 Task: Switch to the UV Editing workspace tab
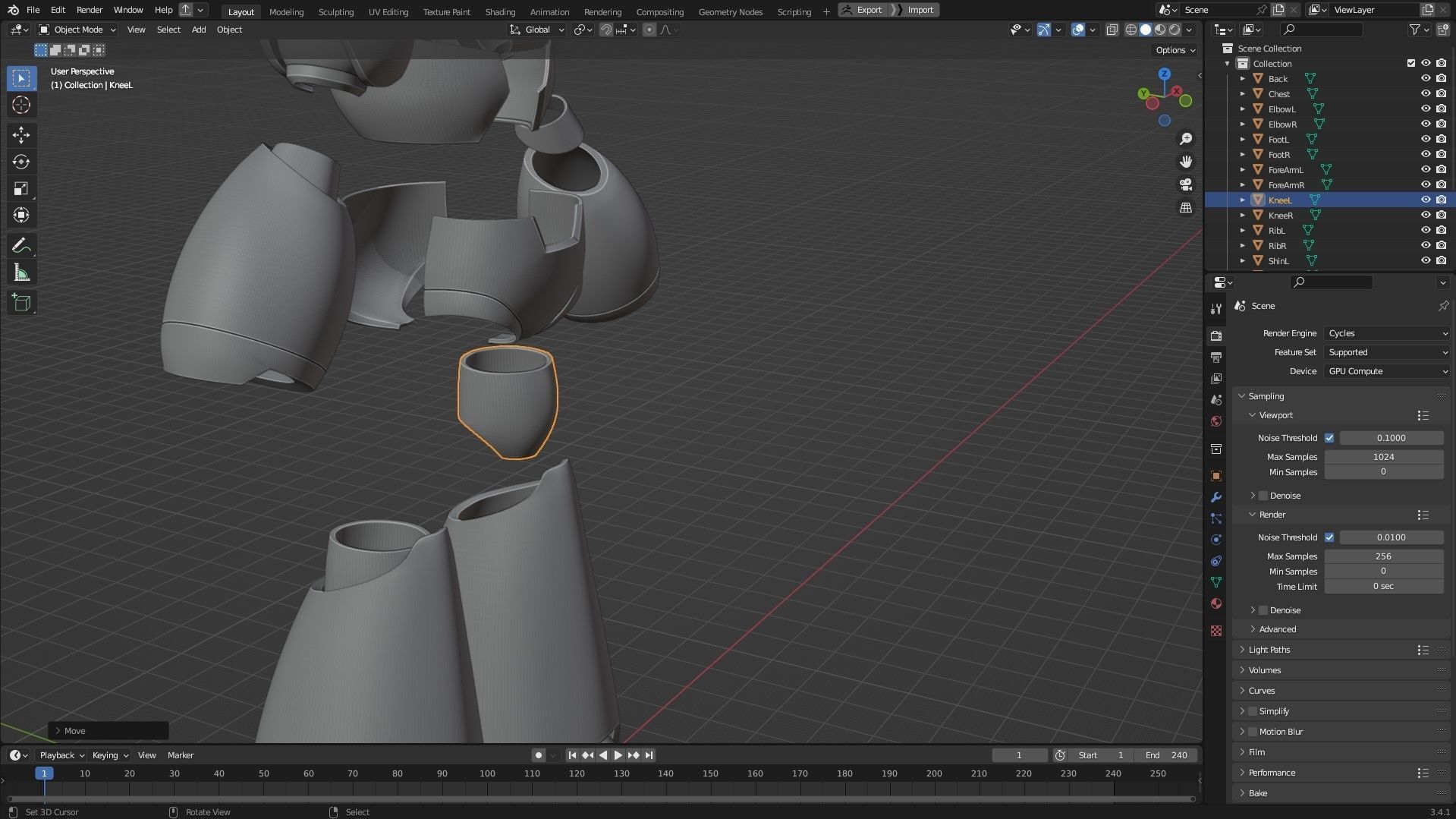(388, 11)
